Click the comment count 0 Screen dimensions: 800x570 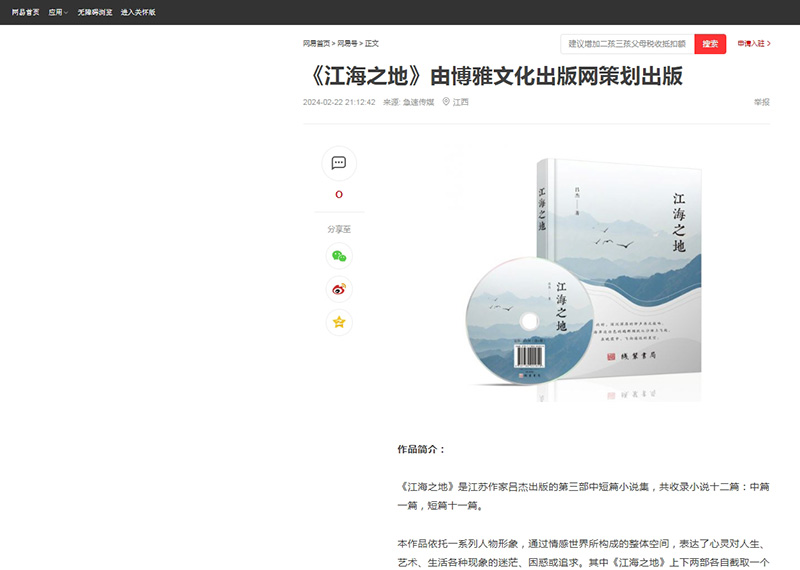339,194
